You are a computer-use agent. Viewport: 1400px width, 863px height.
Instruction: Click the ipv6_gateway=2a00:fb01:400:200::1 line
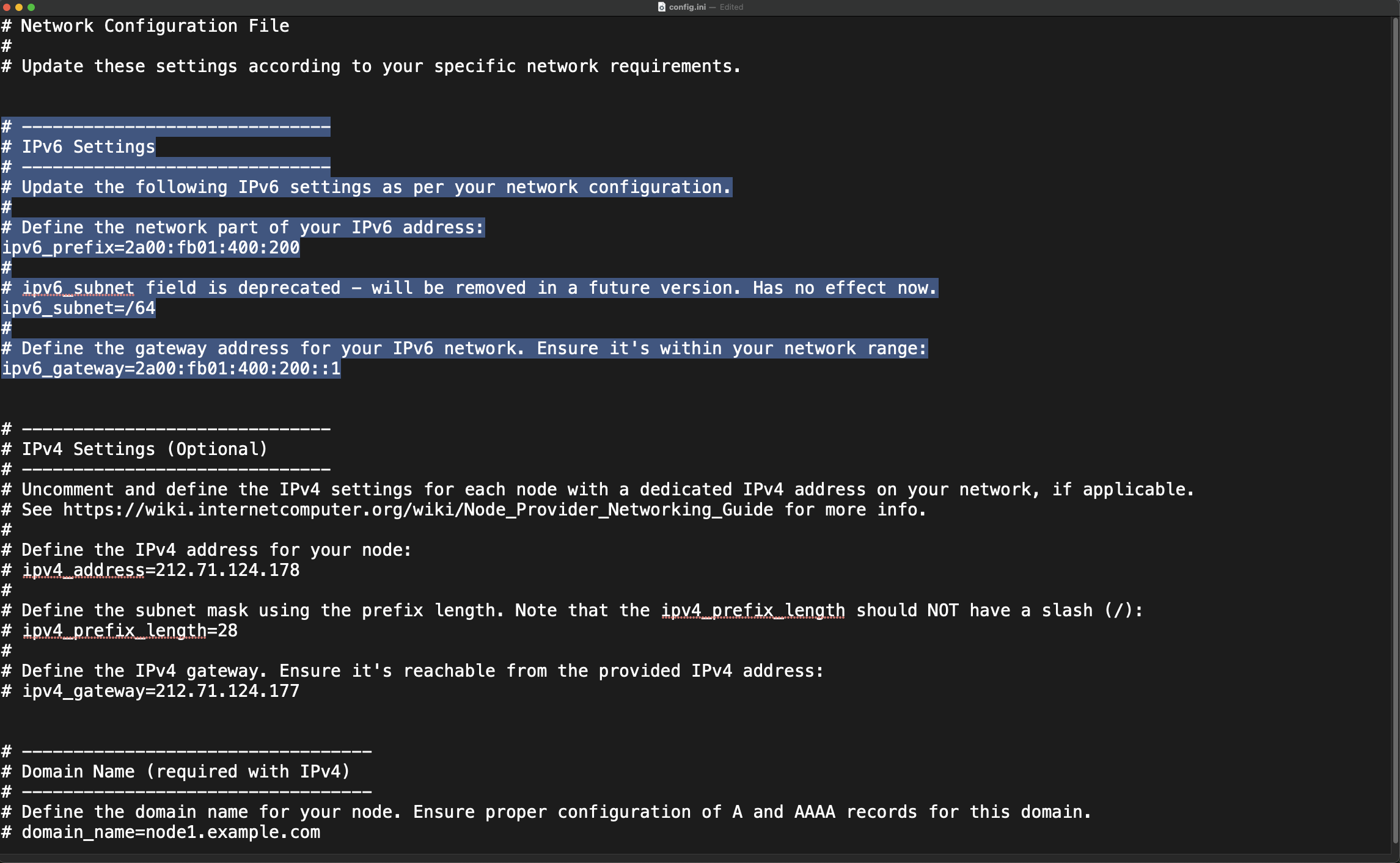tap(171, 368)
